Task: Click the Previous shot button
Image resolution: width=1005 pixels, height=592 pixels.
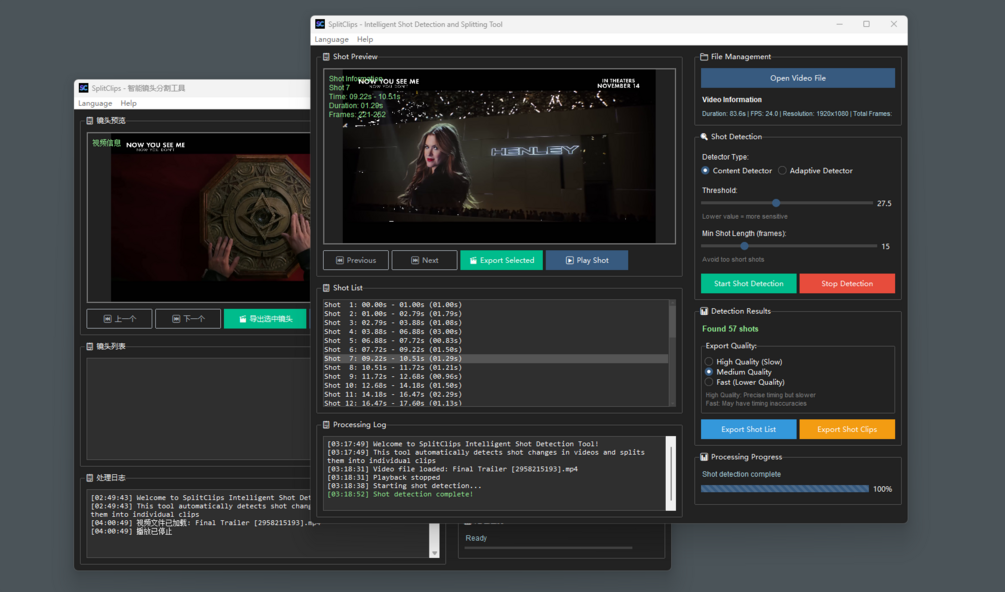Action: [x=356, y=260]
